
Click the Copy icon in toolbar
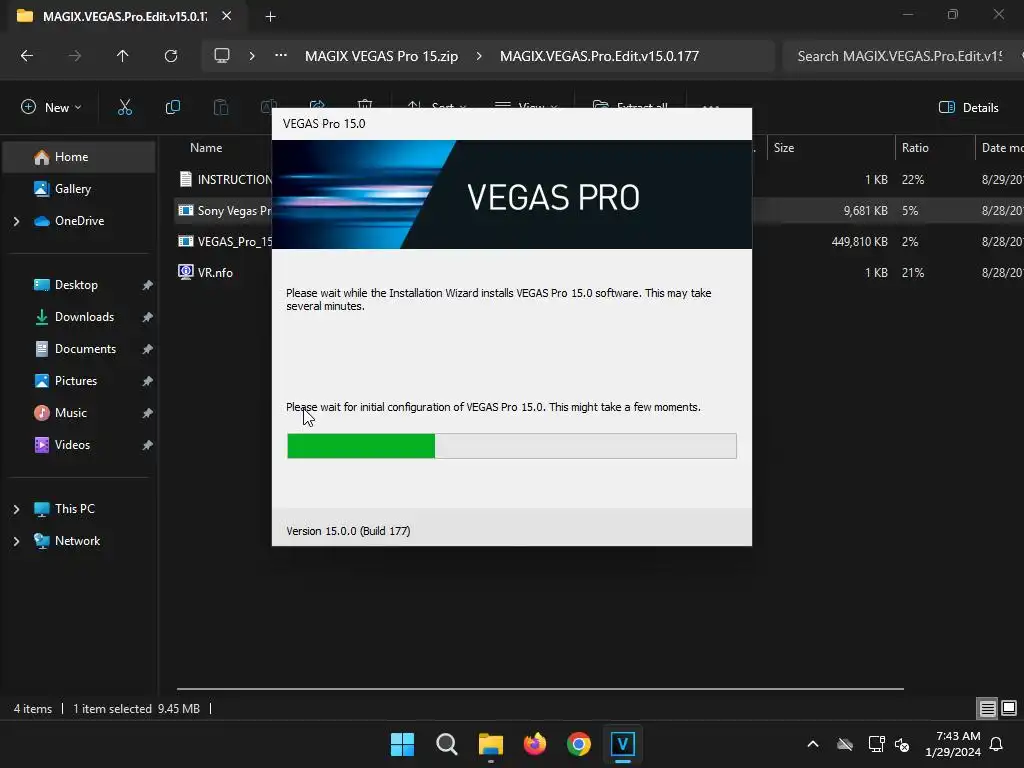coord(172,107)
